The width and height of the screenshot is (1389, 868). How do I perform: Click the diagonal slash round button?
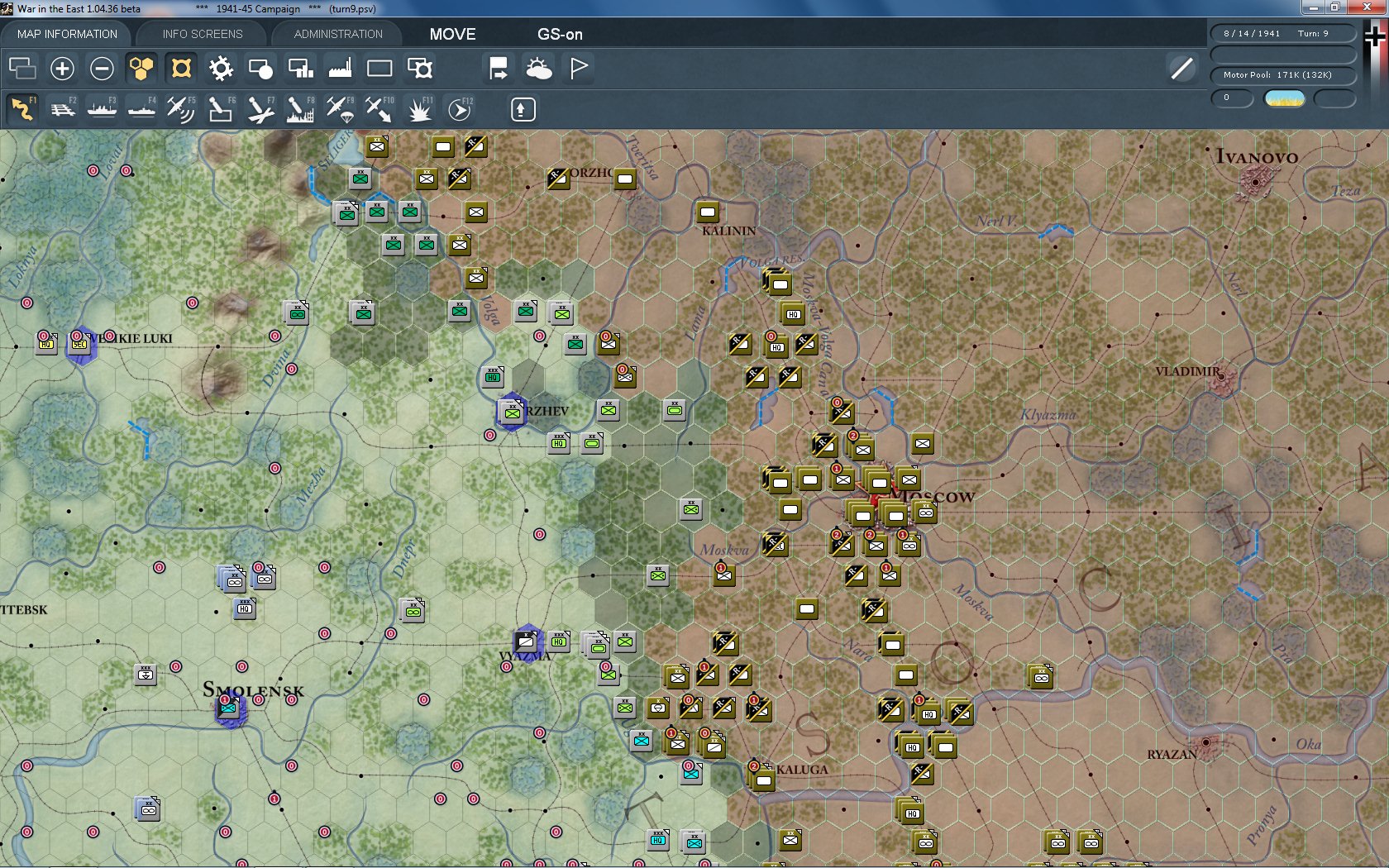[x=1181, y=68]
